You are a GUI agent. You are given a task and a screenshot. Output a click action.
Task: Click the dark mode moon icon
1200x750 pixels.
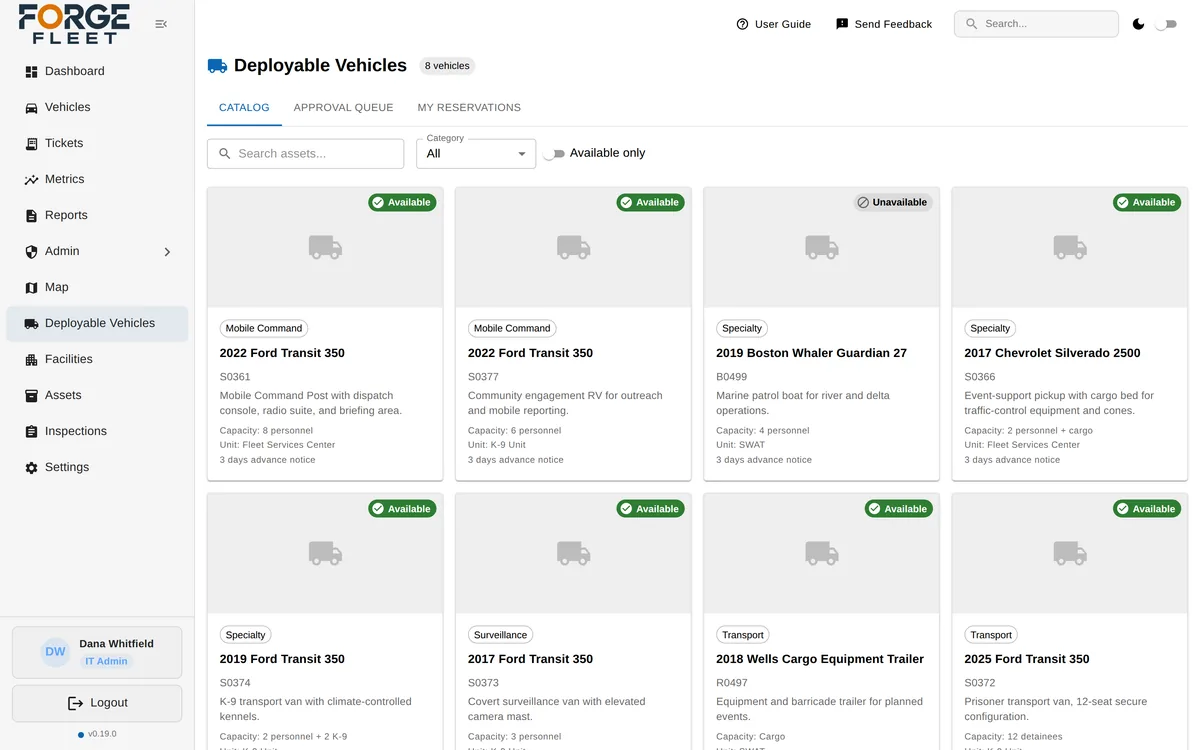[1138, 24]
